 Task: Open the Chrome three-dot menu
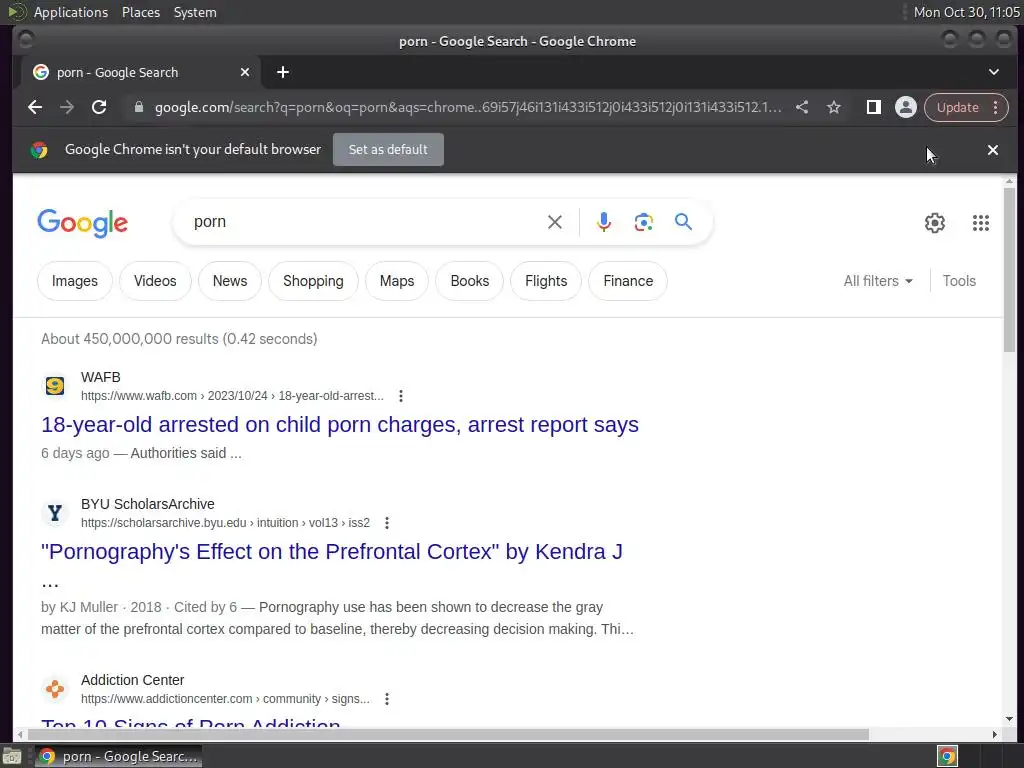(996, 108)
